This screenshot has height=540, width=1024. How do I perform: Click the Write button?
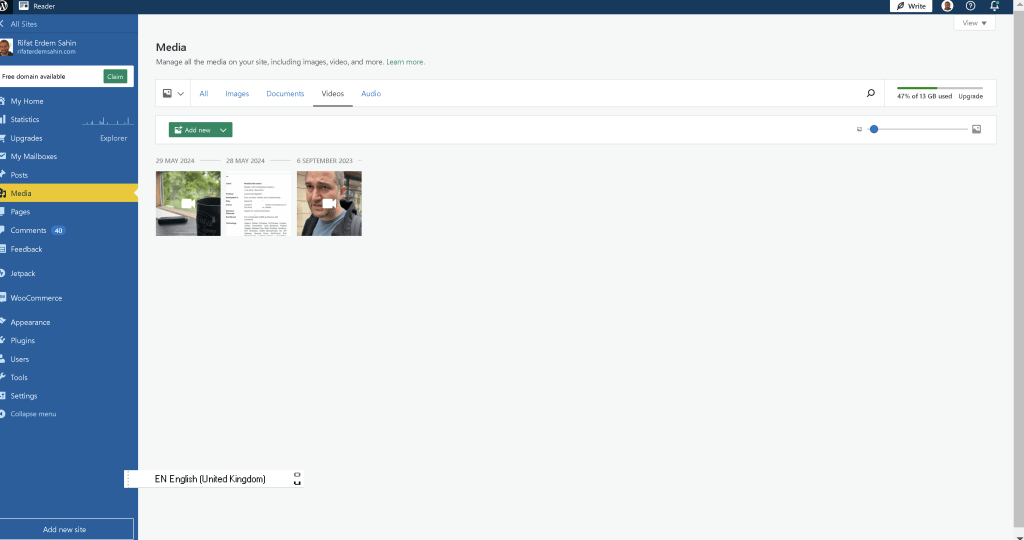coord(911,6)
